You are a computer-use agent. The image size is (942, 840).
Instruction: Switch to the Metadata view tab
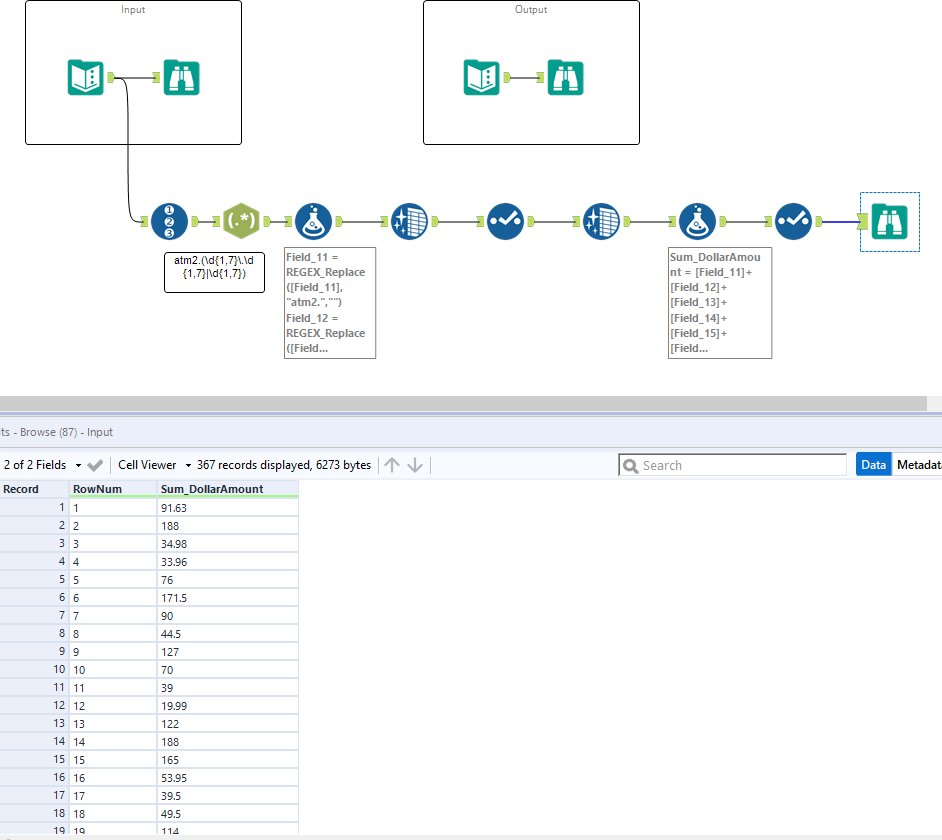click(x=918, y=465)
